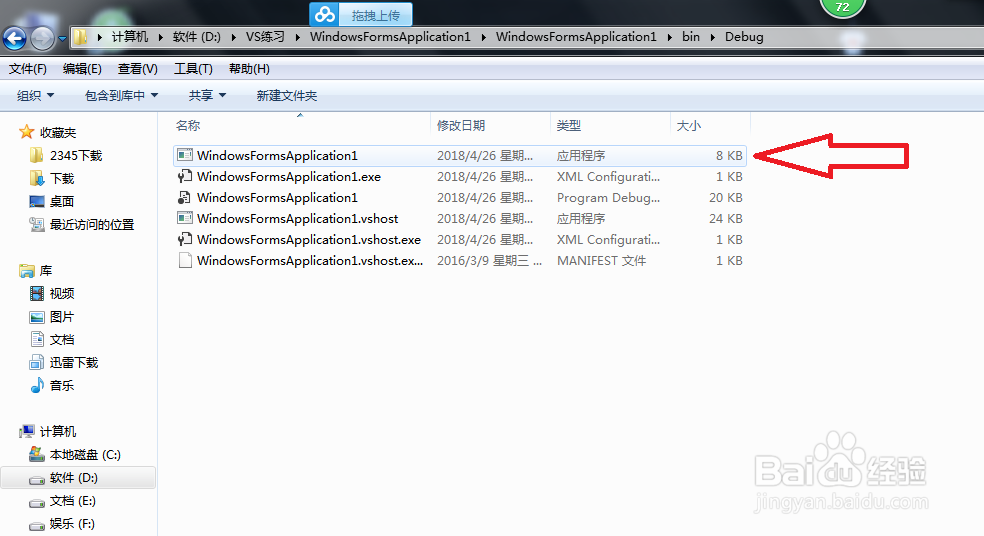Click 新建文件夹 button
This screenshot has height=536, width=984.
point(287,95)
